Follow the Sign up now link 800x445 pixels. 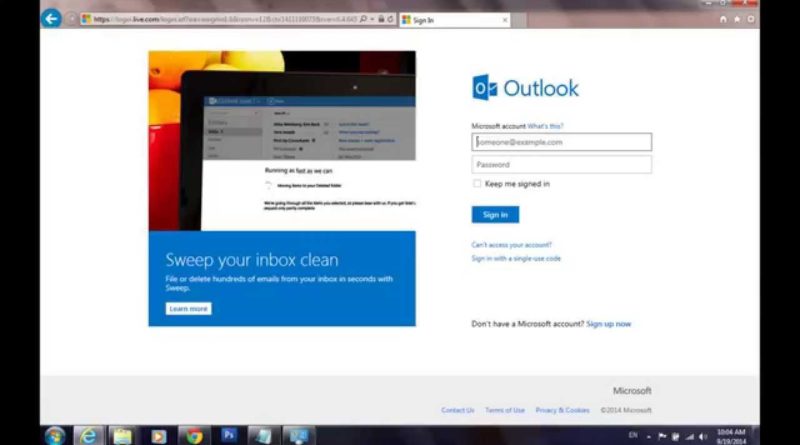click(608, 324)
